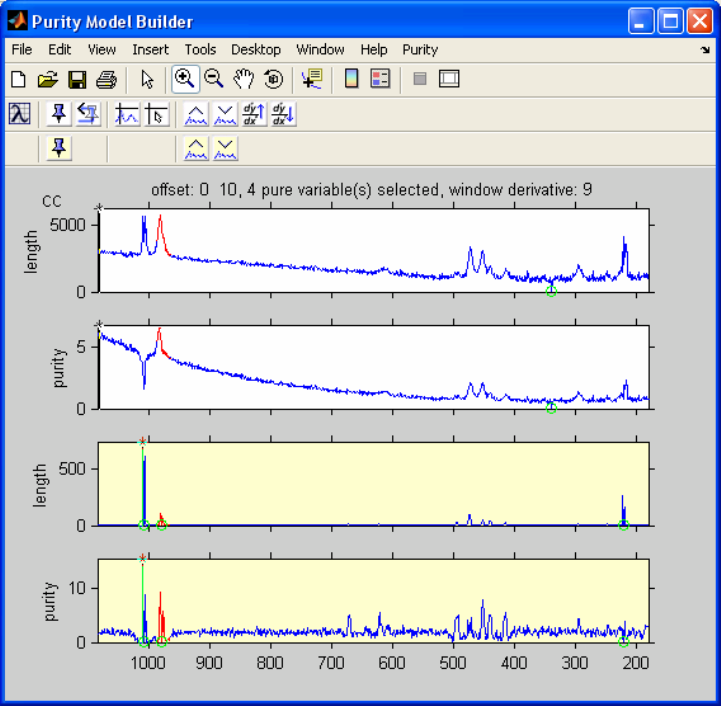Screen dimensions: 721x706
Task: Activate the Data Cursor tool
Action: pos(311,79)
